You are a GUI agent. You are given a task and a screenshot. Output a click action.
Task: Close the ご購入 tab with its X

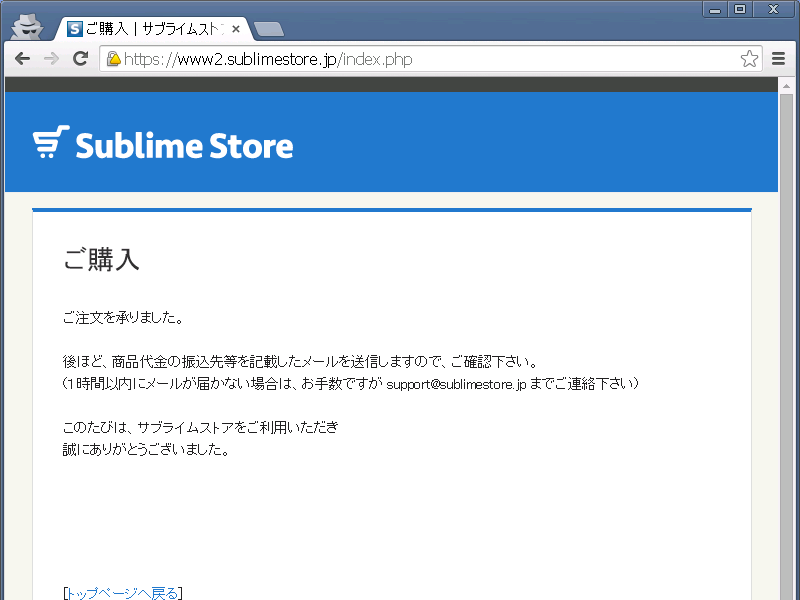236,29
